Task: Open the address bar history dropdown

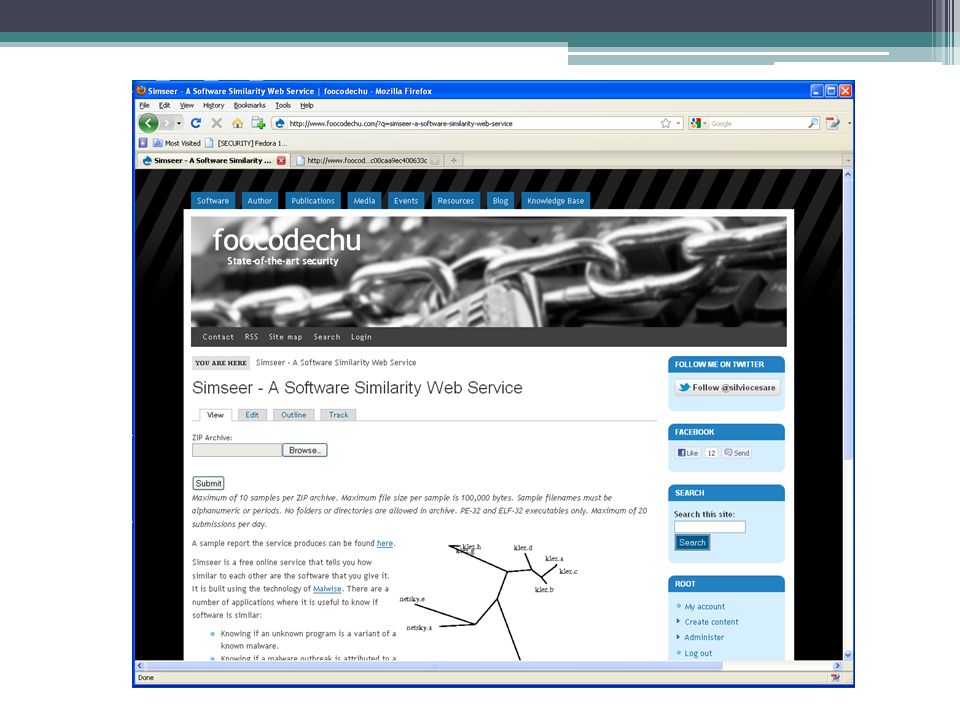Action: (x=678, y=123)
